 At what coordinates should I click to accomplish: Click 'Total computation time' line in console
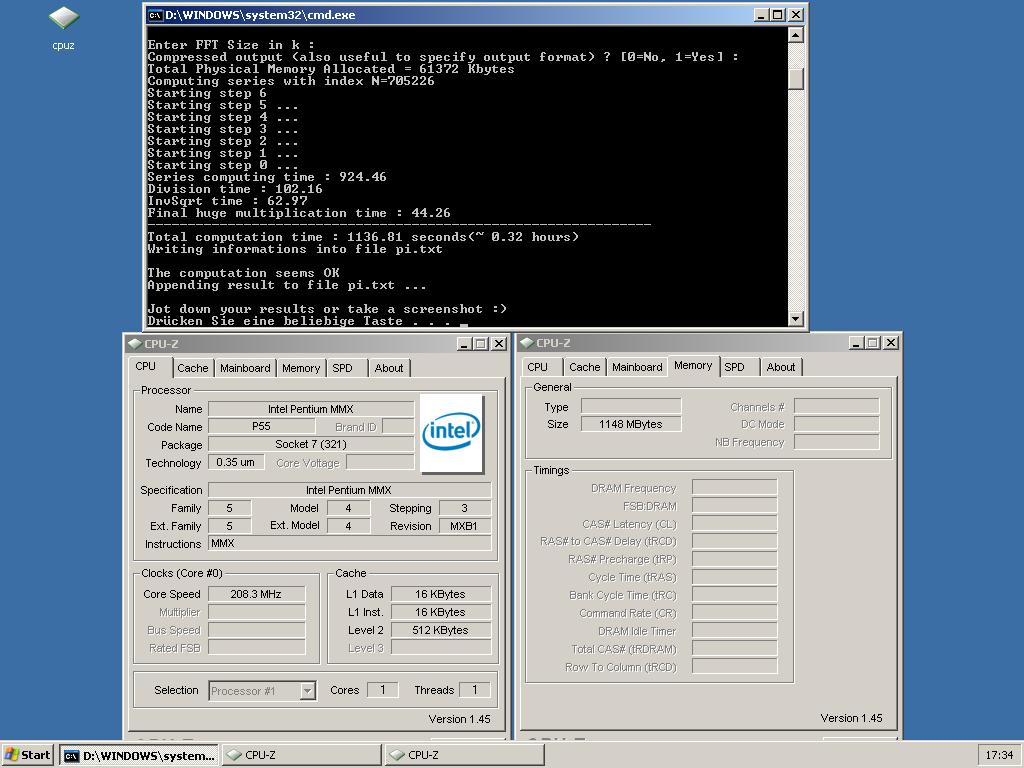363,237
